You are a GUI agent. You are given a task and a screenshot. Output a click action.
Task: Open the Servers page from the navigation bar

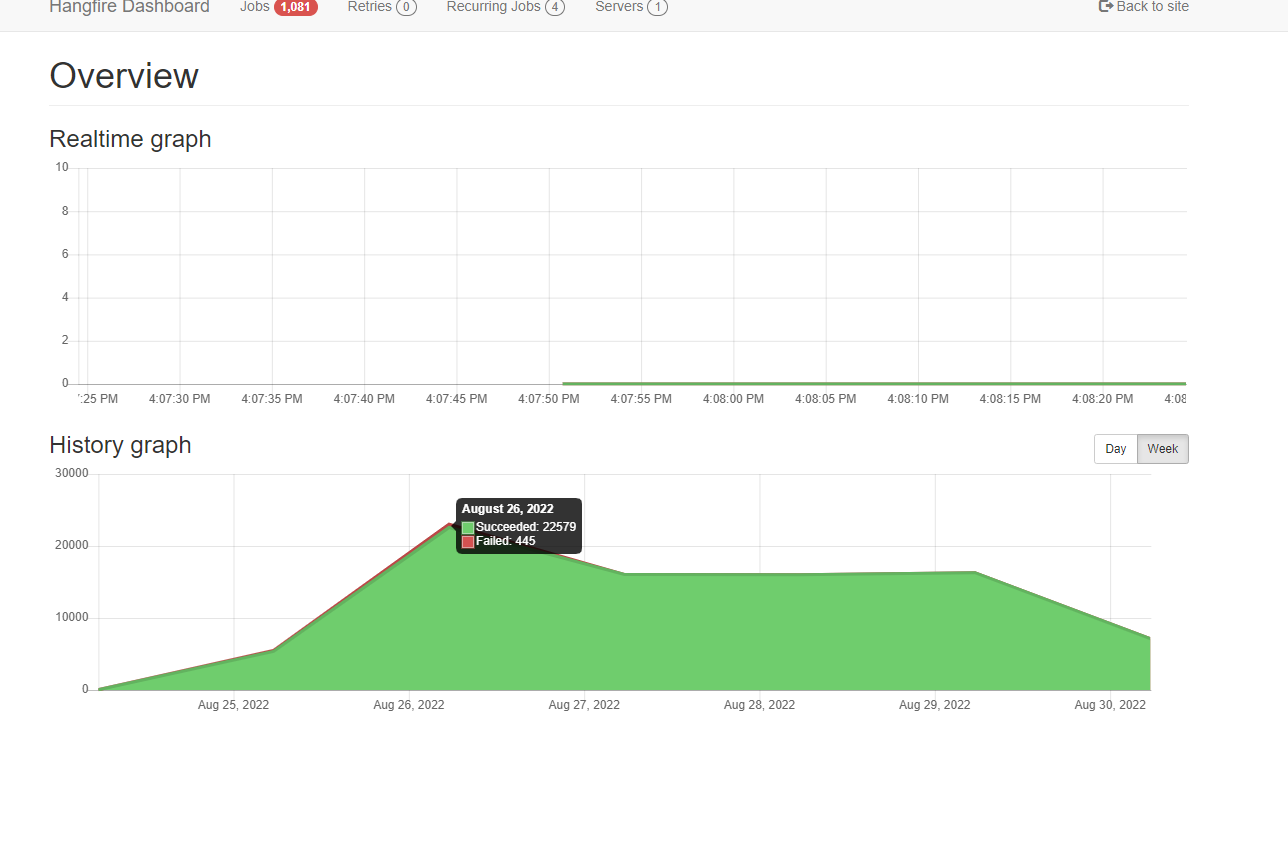[x=618, y=7]
